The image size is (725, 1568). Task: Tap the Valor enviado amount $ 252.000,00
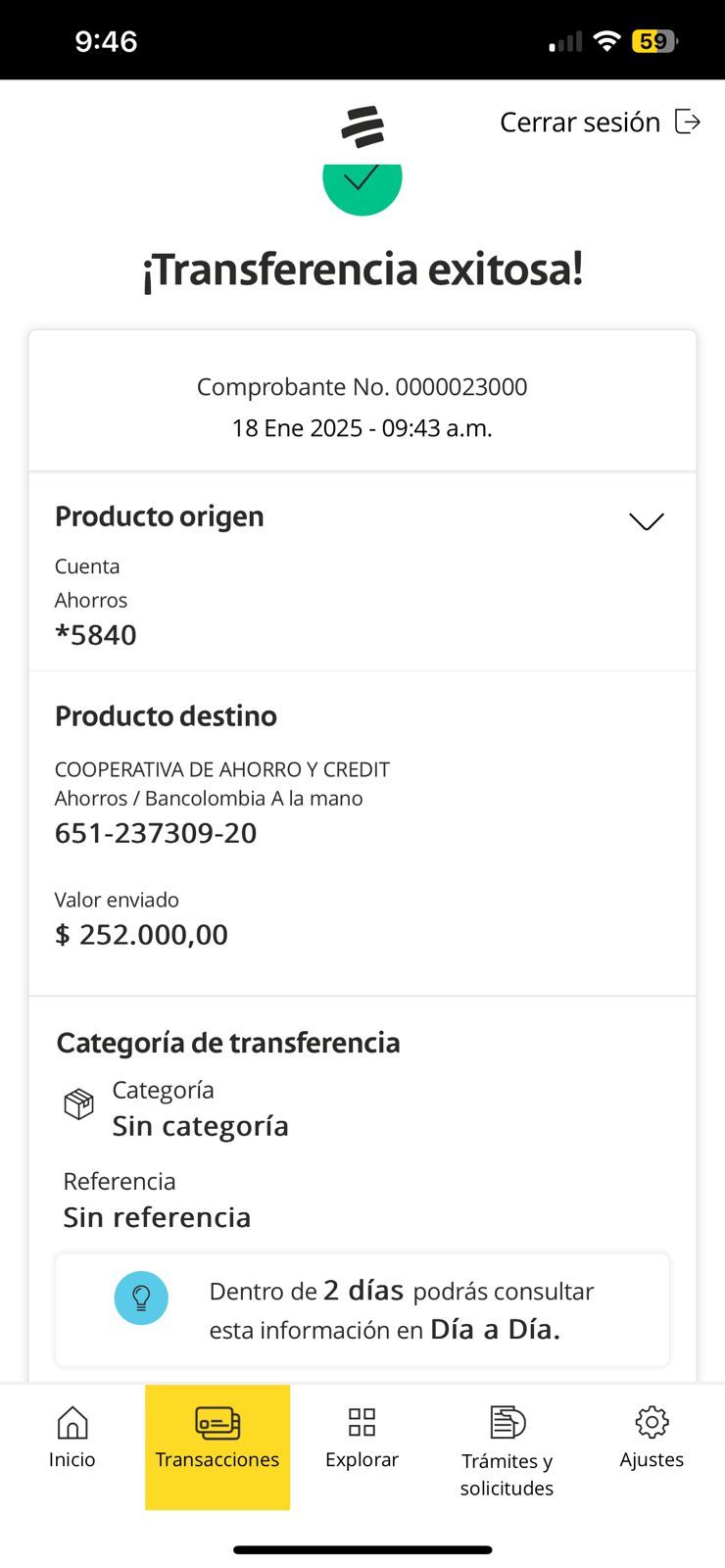point(141,935)
